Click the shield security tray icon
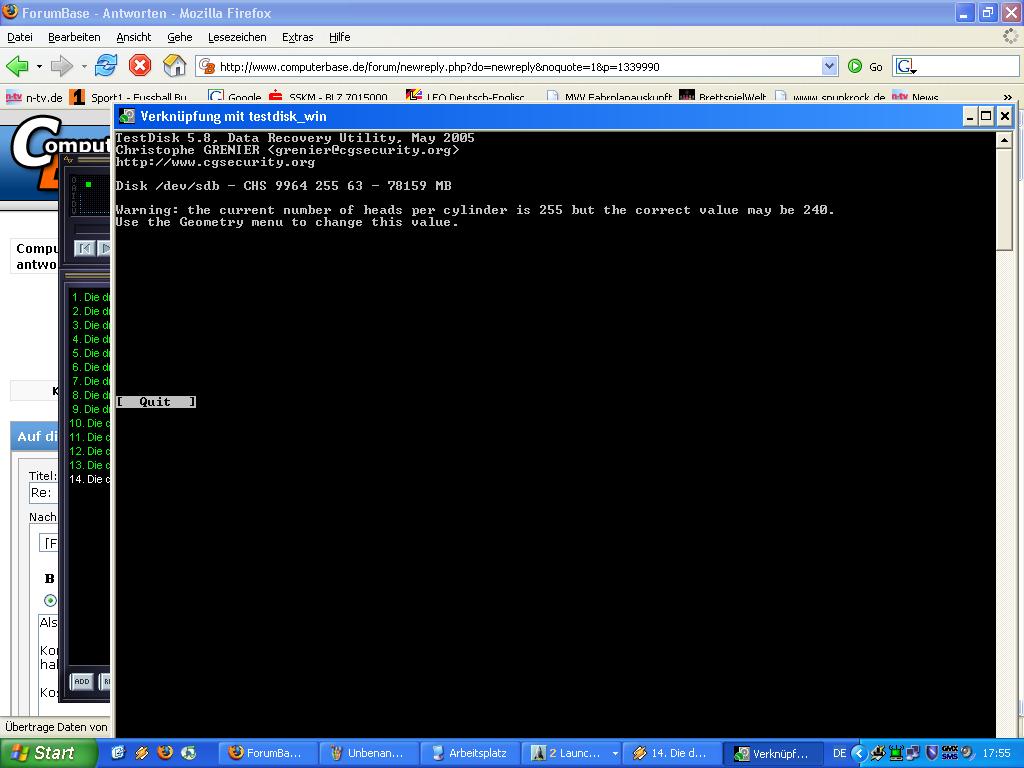Image resolution: width=1024 pixels, height=768 pixels. (x=932, y=752)
